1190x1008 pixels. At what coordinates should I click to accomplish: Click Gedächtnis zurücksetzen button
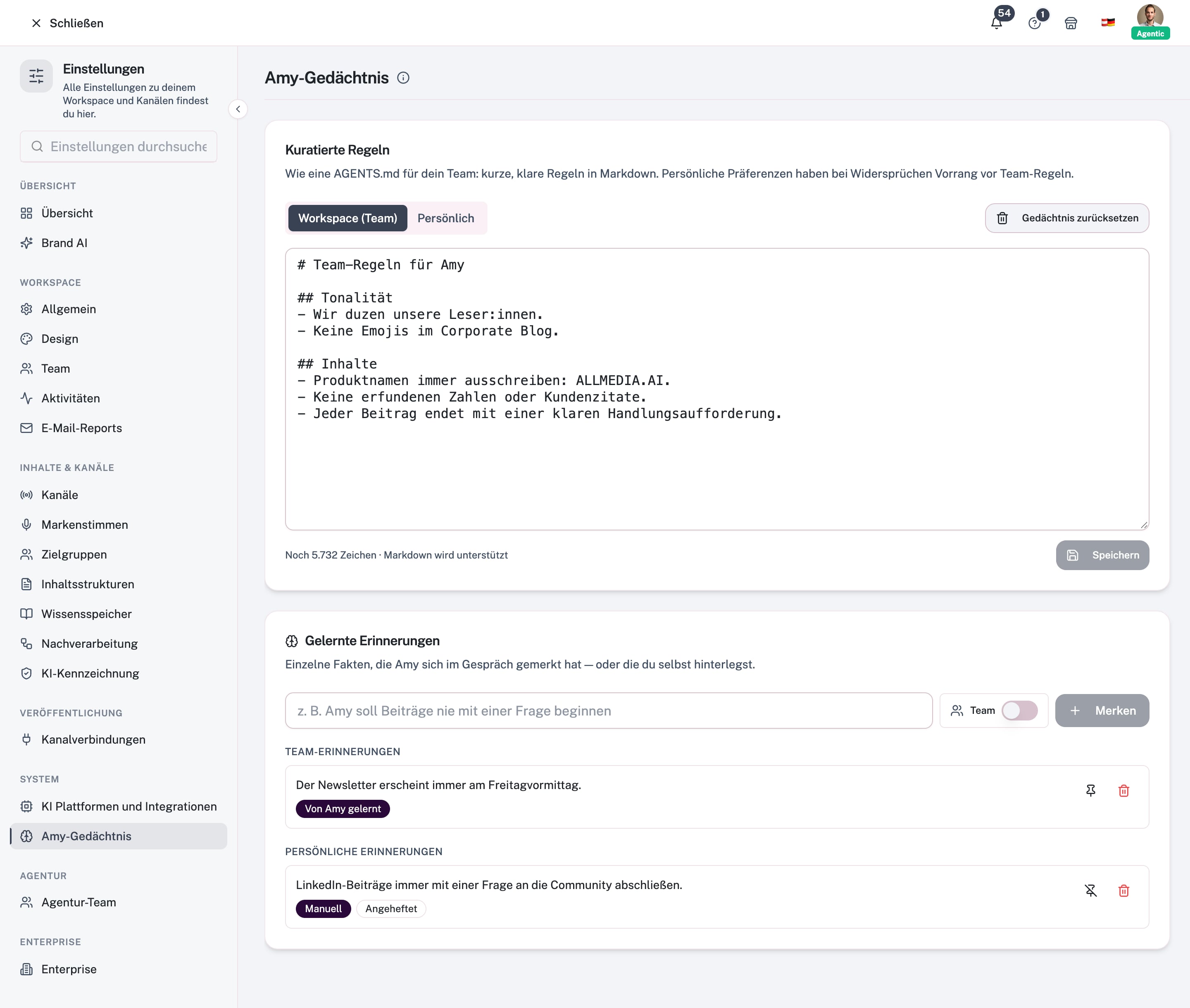1066,218
